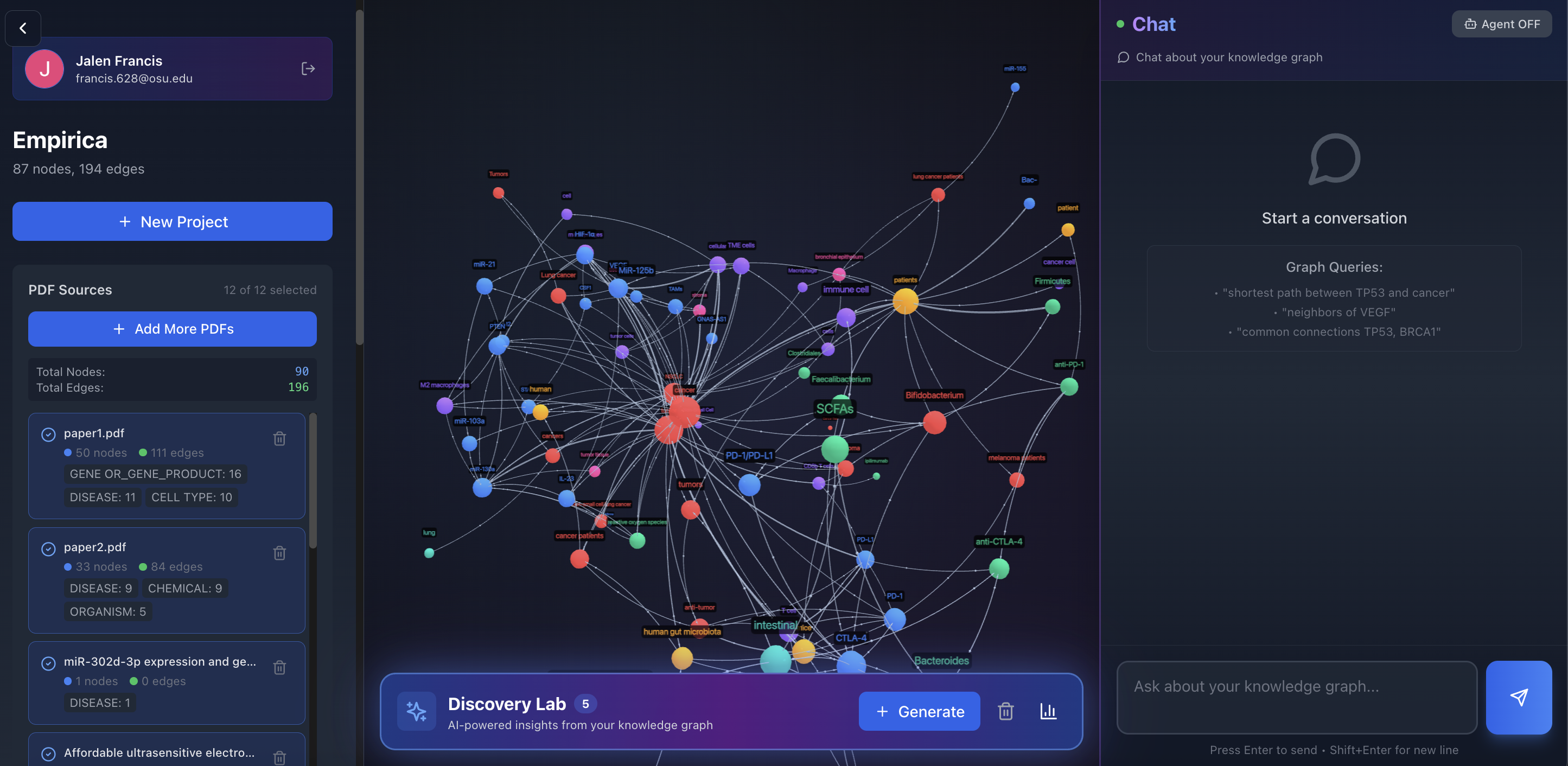Click the Discovery Lab trash icon
1568x766 pixels.
click(x=1005, y=711)
